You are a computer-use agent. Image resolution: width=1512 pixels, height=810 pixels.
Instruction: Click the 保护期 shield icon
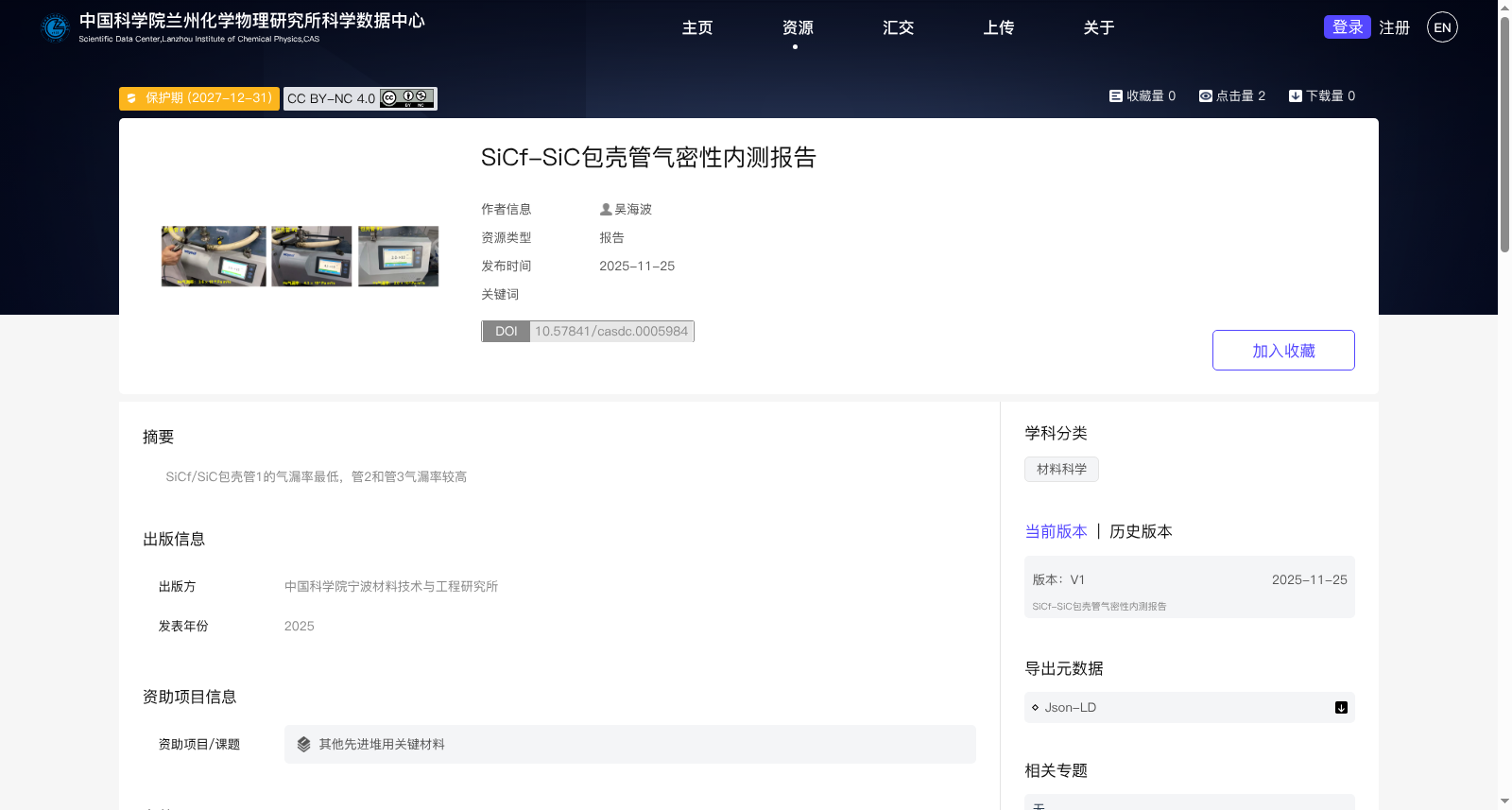pyautogui.click(x=131, y=98)
